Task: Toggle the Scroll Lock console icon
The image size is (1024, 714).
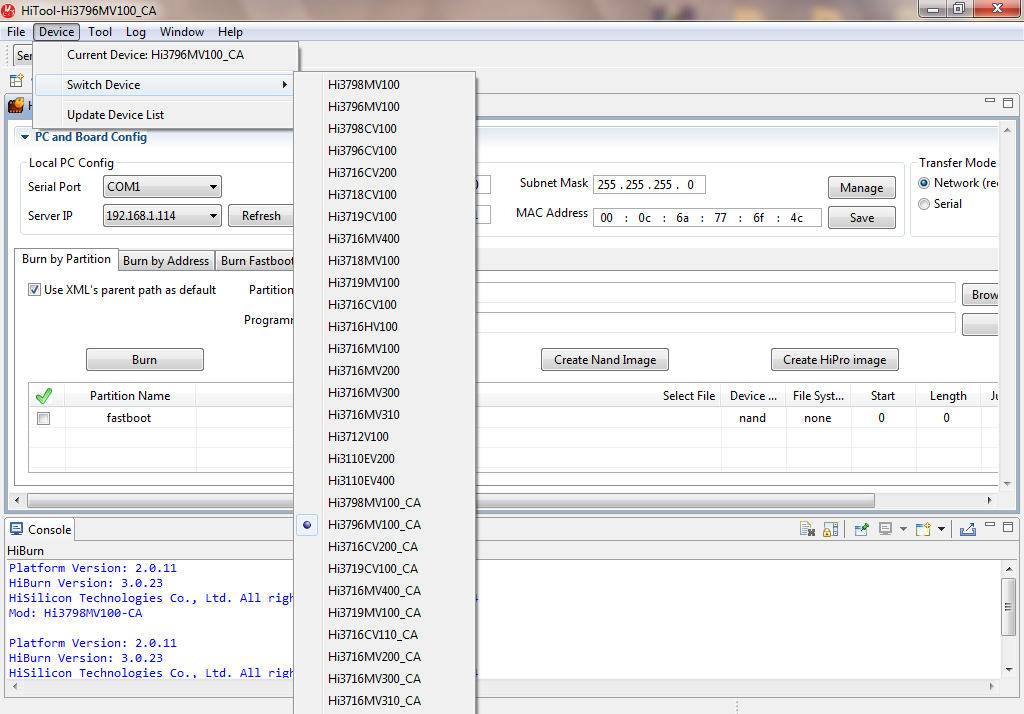Action: click(x=830, y=529)
